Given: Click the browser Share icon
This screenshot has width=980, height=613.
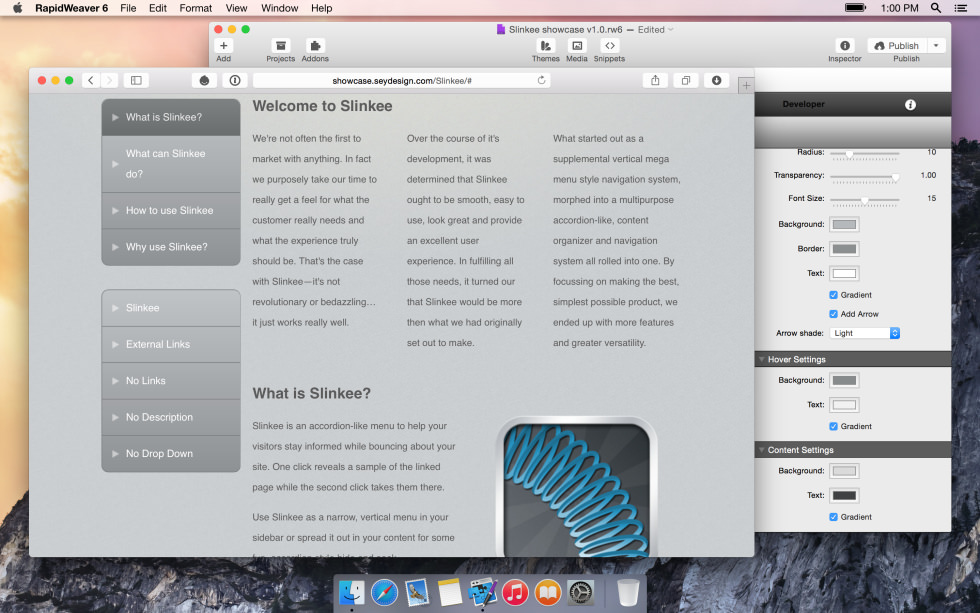Looking at the screenshot, I should point(655,80).
